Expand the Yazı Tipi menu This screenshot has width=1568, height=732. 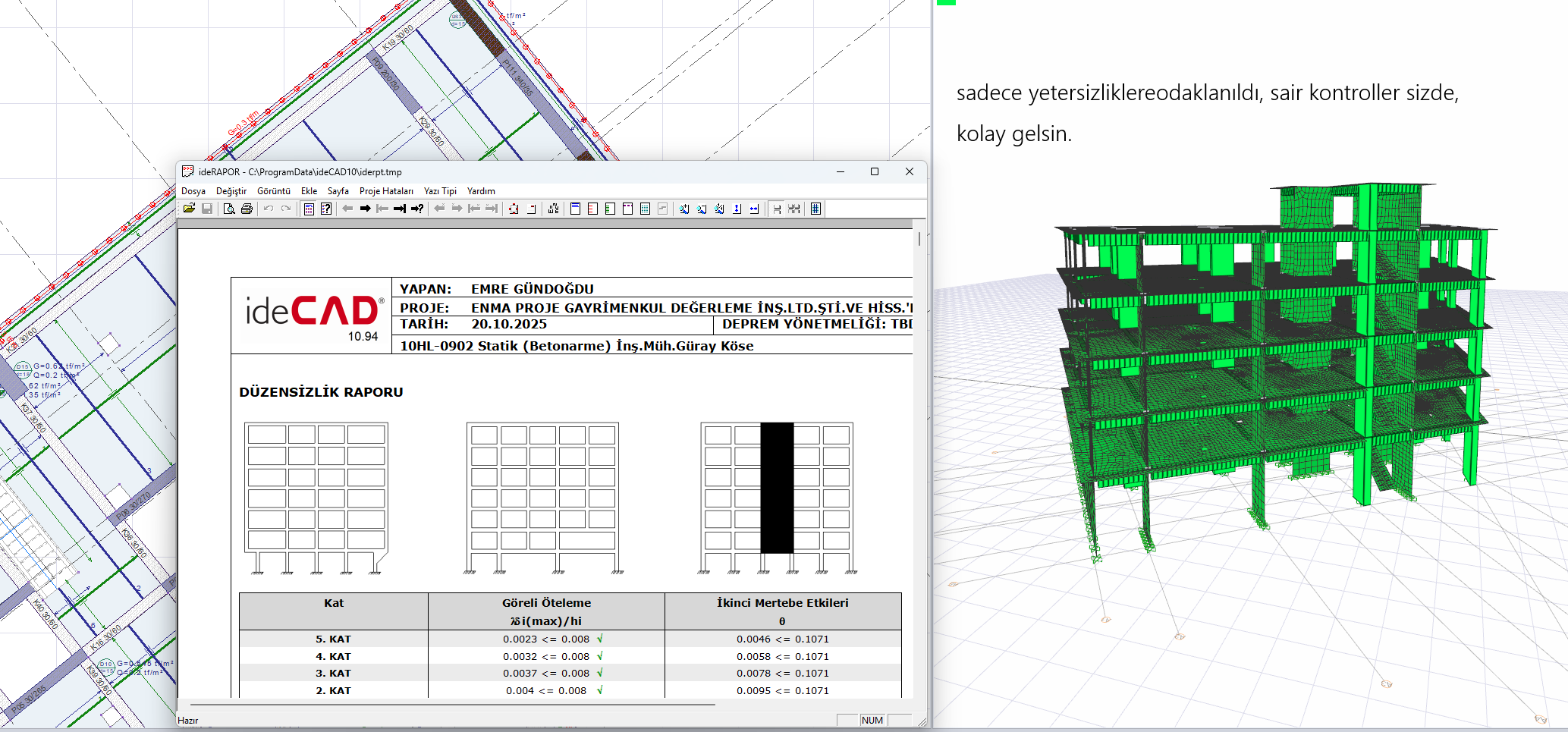(x=440, y=191)
